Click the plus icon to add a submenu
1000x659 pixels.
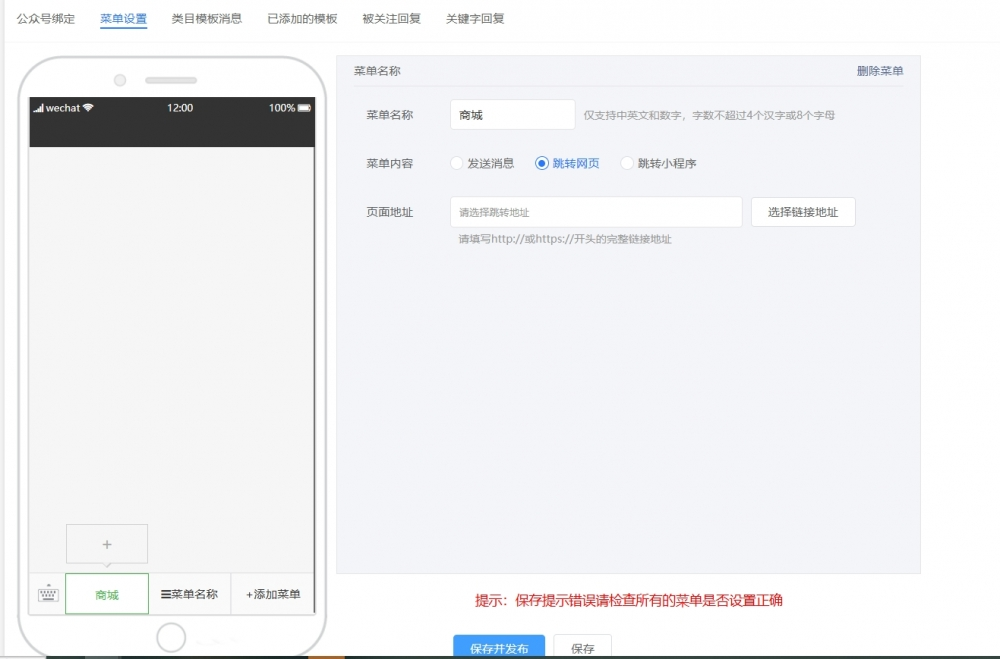[106, 543]
